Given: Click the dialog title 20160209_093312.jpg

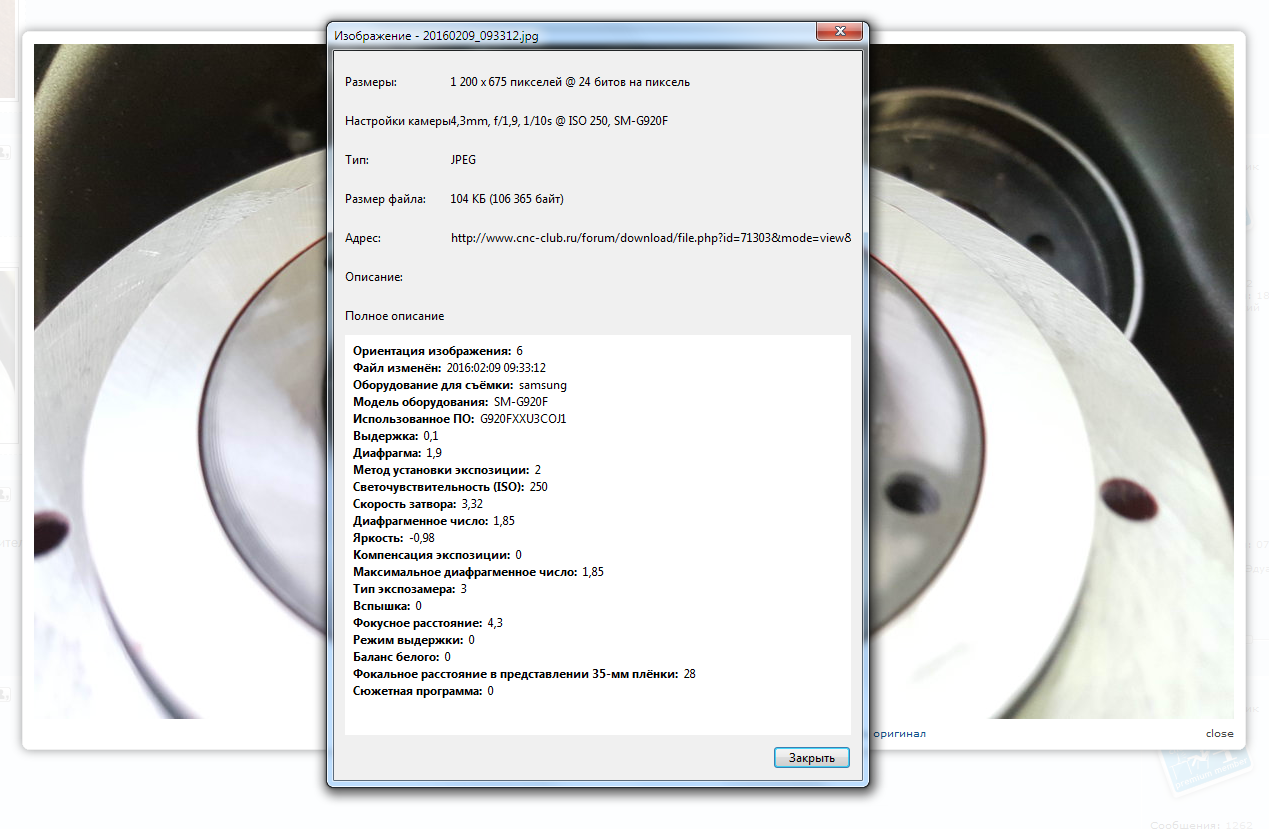Looking at the screenshot, I should click(x=481, y=35).
